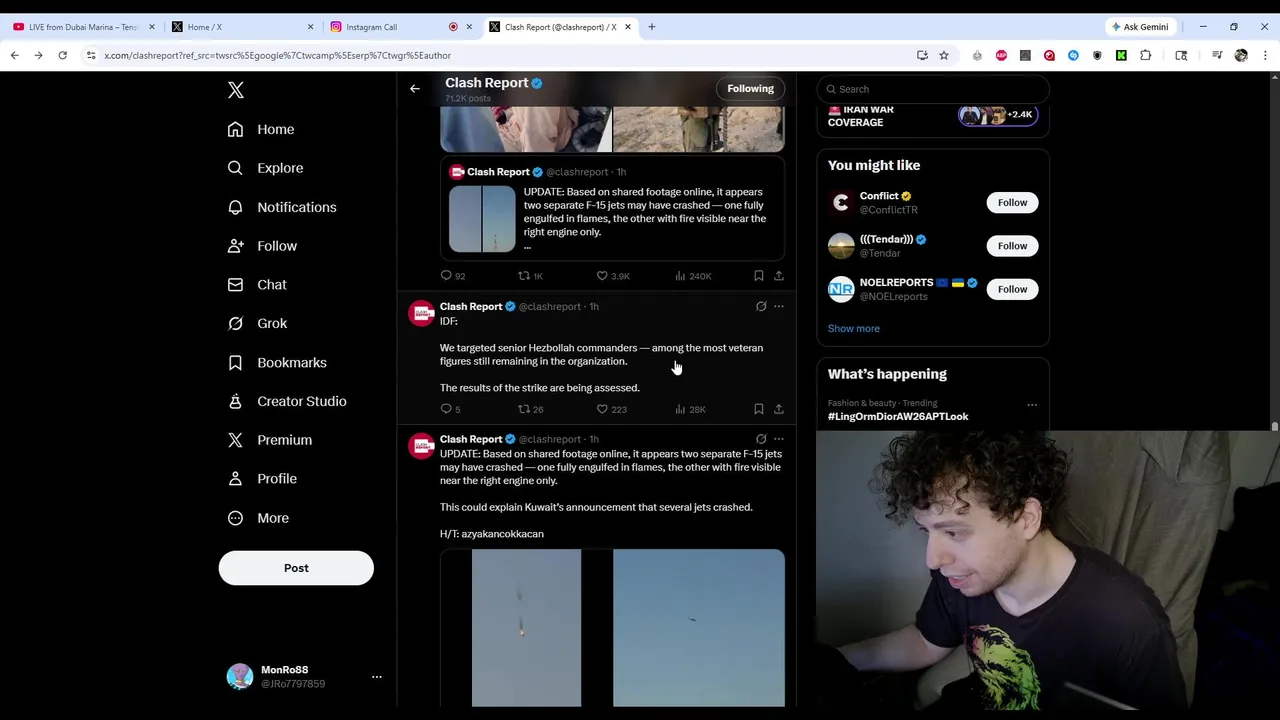Share the IDF Hezbollah post
The image size is (1280, 720).
coord(779,409)
